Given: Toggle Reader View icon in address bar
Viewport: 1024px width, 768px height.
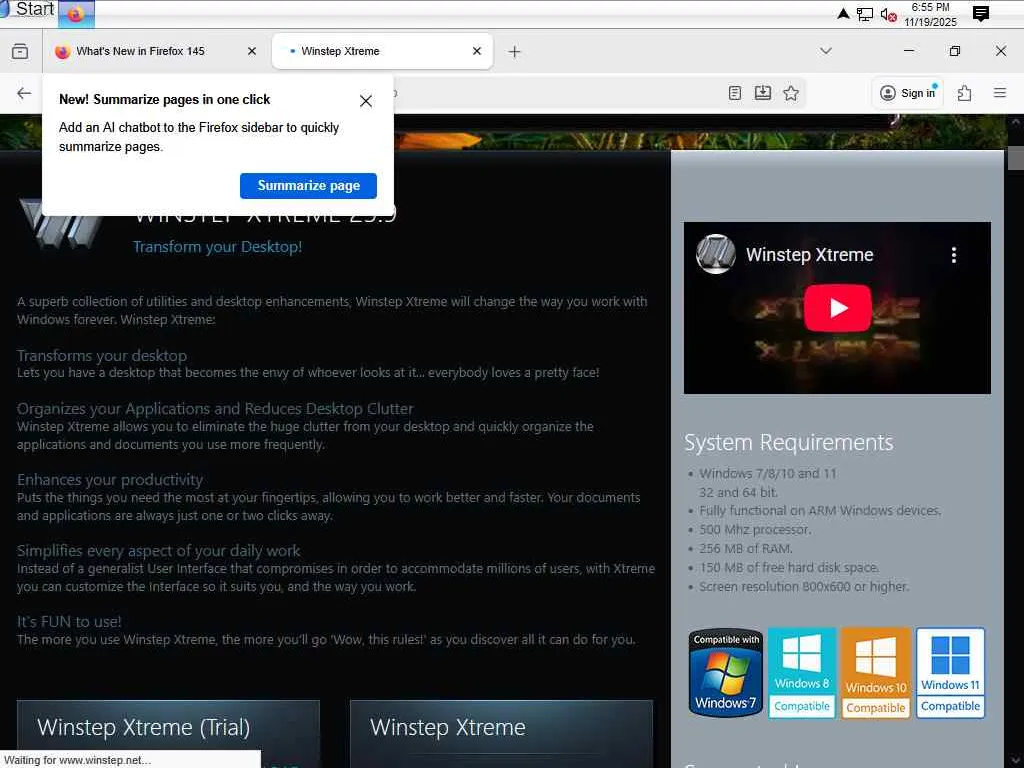Looking at the screenshot, I should 735,93.
